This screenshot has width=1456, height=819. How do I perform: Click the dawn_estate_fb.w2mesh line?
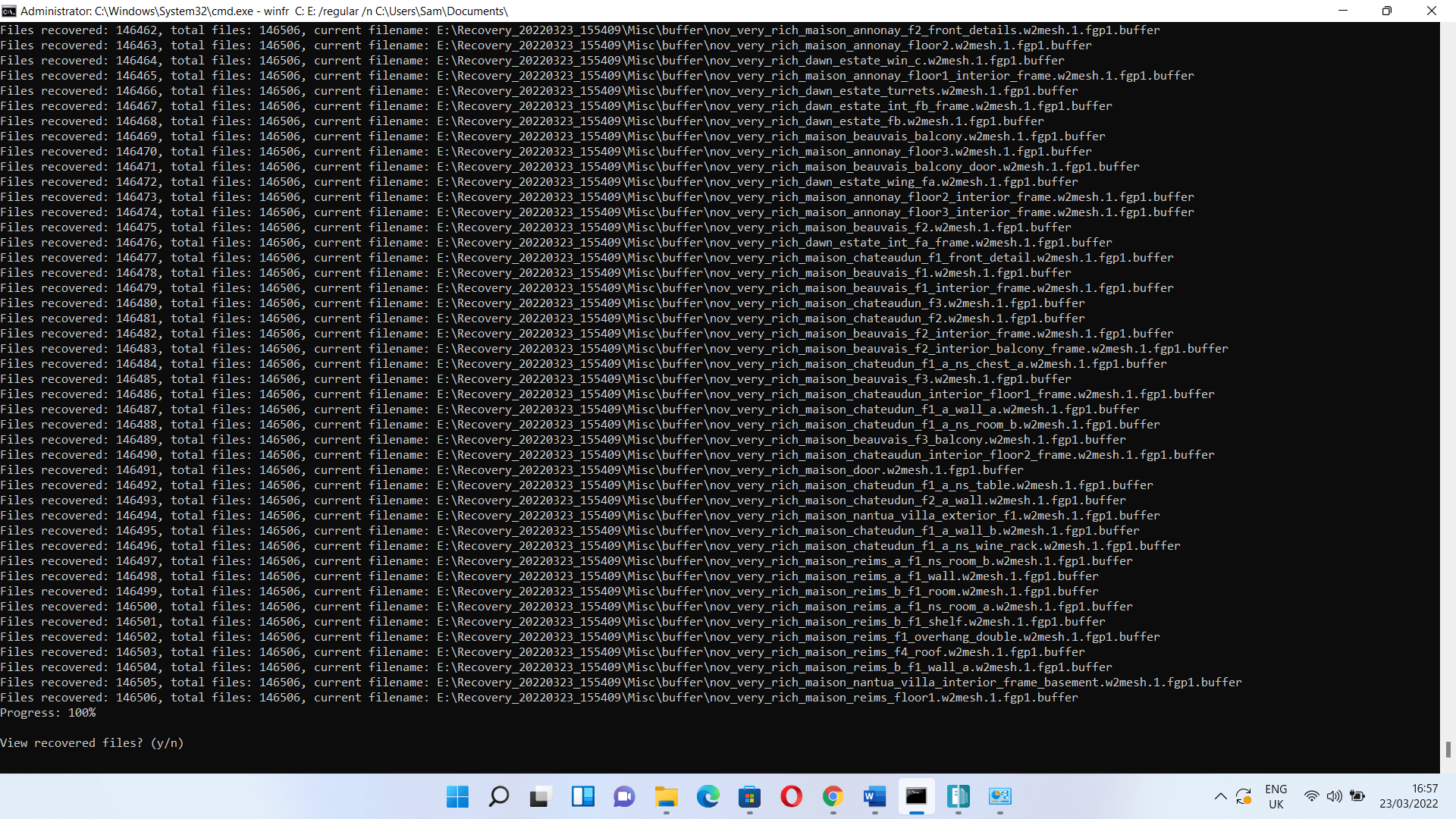522,121
